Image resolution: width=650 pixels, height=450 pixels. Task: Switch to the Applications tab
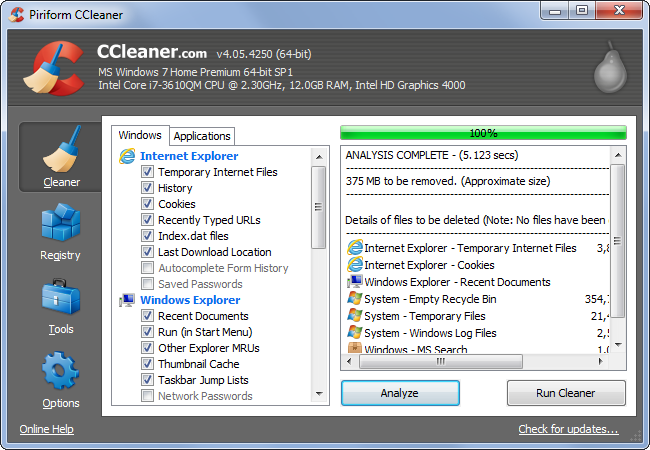tap(202, 136)
